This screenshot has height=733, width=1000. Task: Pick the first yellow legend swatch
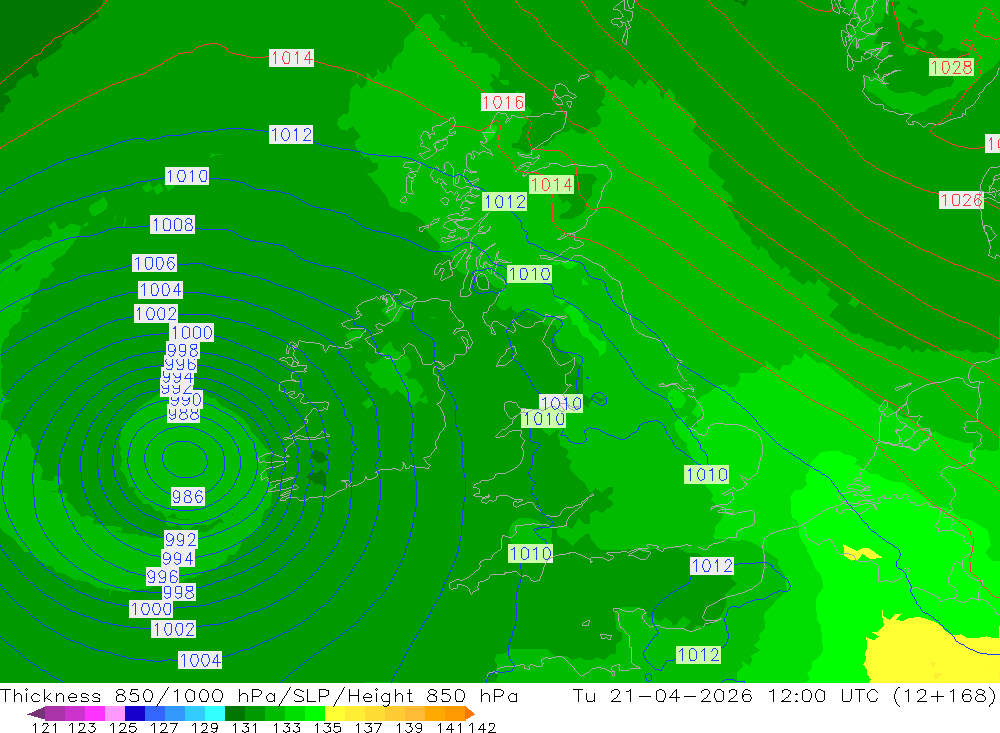tap(335, 713)
